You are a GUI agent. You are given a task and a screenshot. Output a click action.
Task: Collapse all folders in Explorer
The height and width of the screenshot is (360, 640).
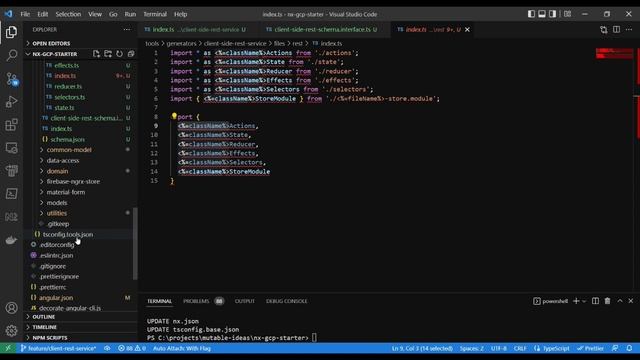click(131, 54)
